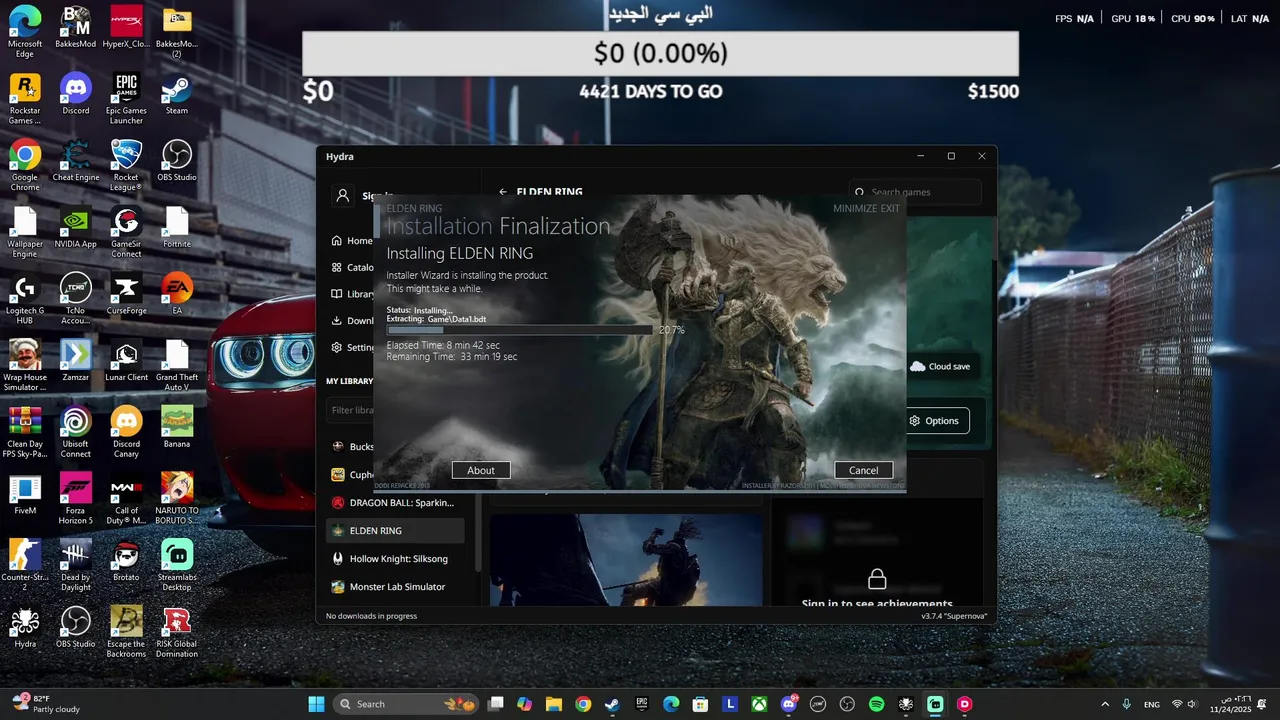The image size is (1280, 720).
Task: Open the BakkesMod desktop icon
Action: click(76, 28)
